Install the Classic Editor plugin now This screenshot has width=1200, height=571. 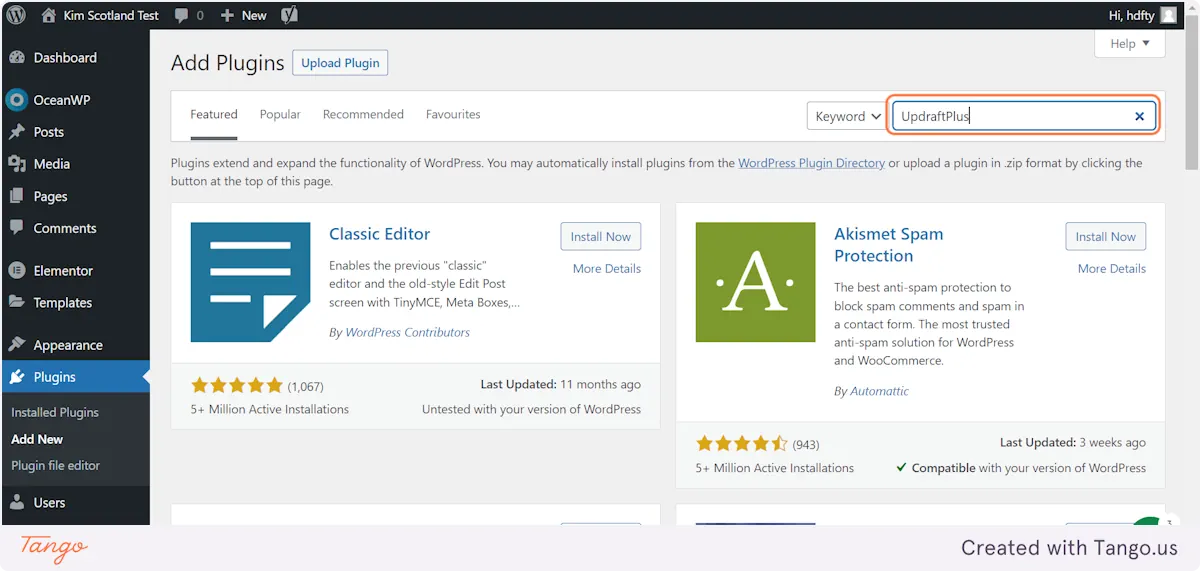pos(600,237)
